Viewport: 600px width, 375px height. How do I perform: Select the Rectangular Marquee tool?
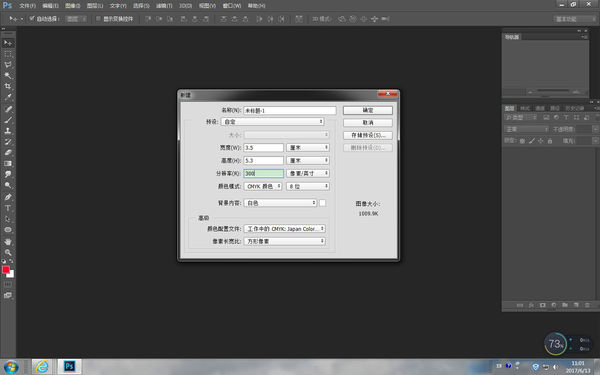(8, 54)
